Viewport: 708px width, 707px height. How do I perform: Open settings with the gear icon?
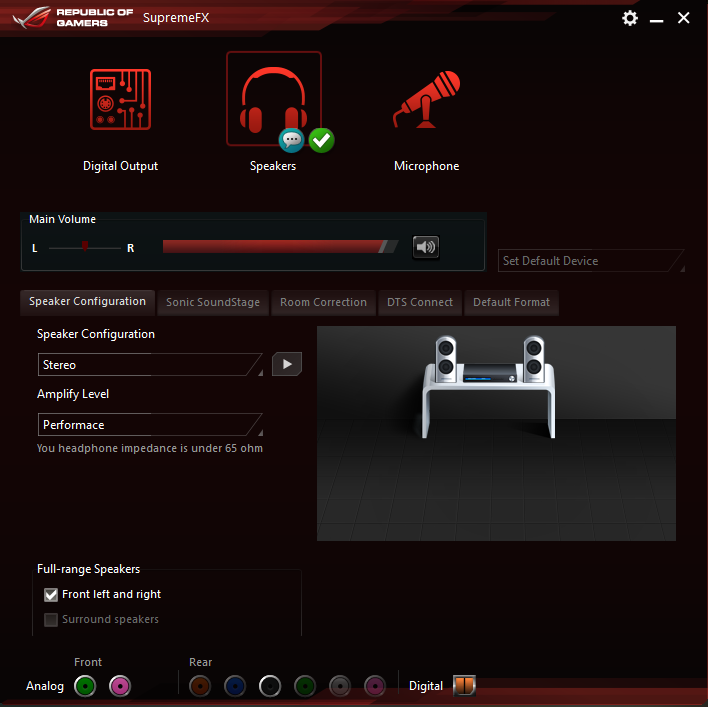coord(629,18)
